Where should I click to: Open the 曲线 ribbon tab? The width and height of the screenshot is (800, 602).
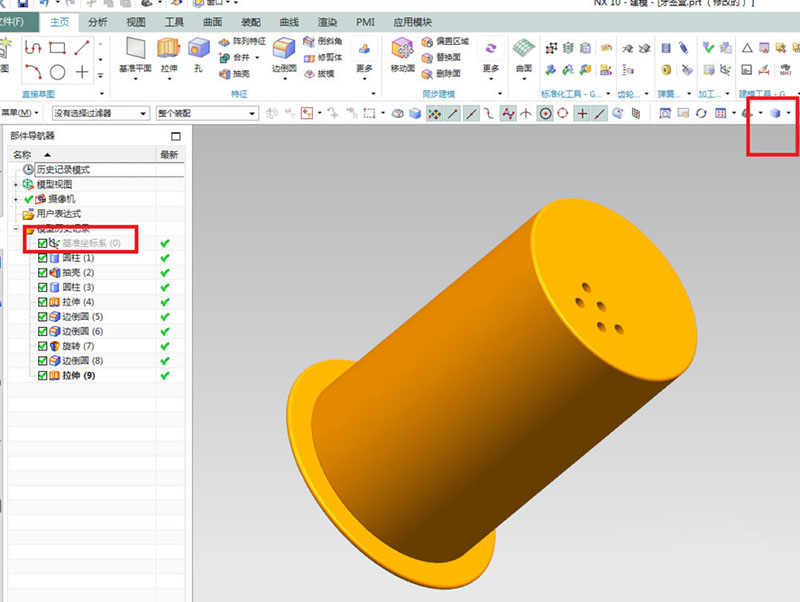[x=289, y=22]
